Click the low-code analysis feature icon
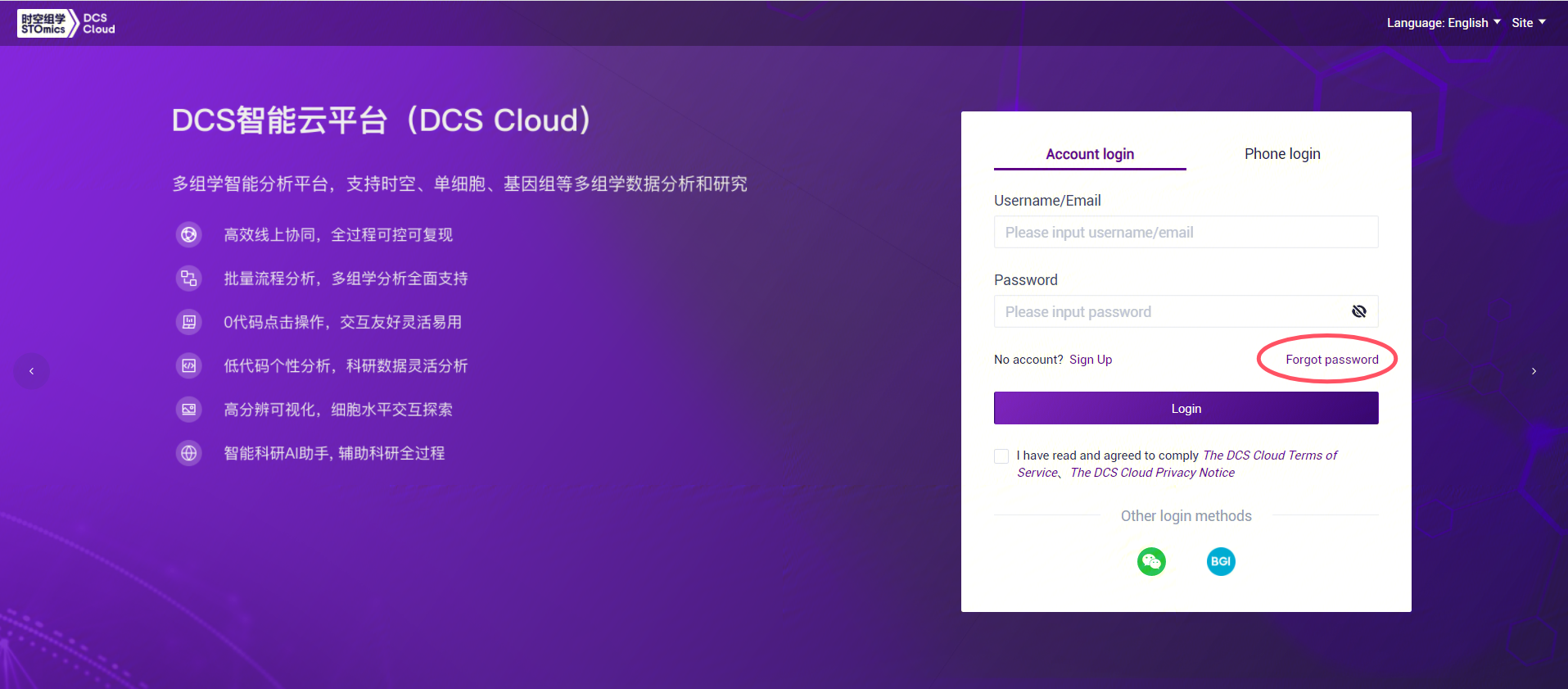The width and height of the screenshot is (1568, 689). (x=189, y=365)
